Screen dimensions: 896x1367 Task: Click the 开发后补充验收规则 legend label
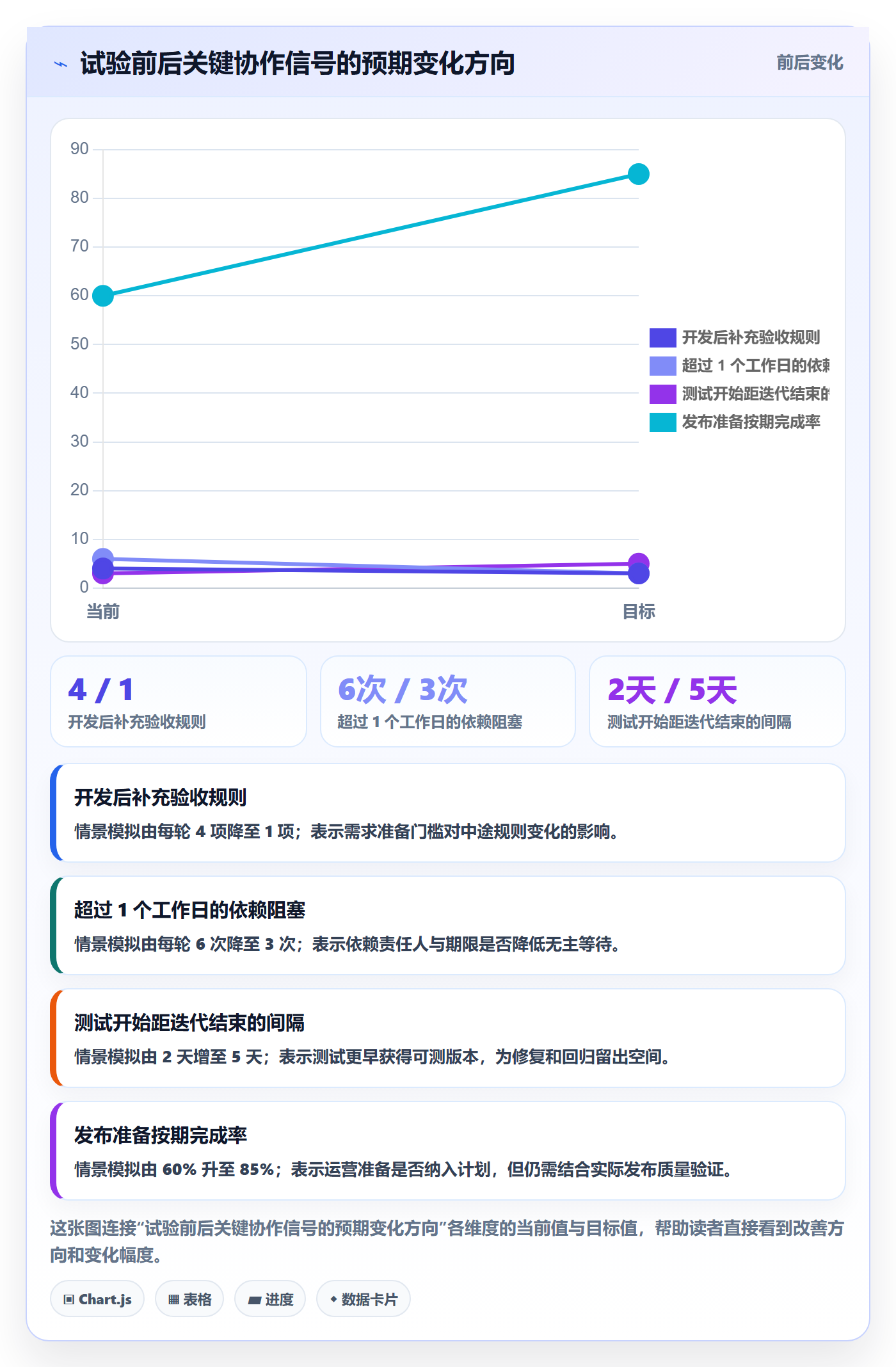[751, 337]
